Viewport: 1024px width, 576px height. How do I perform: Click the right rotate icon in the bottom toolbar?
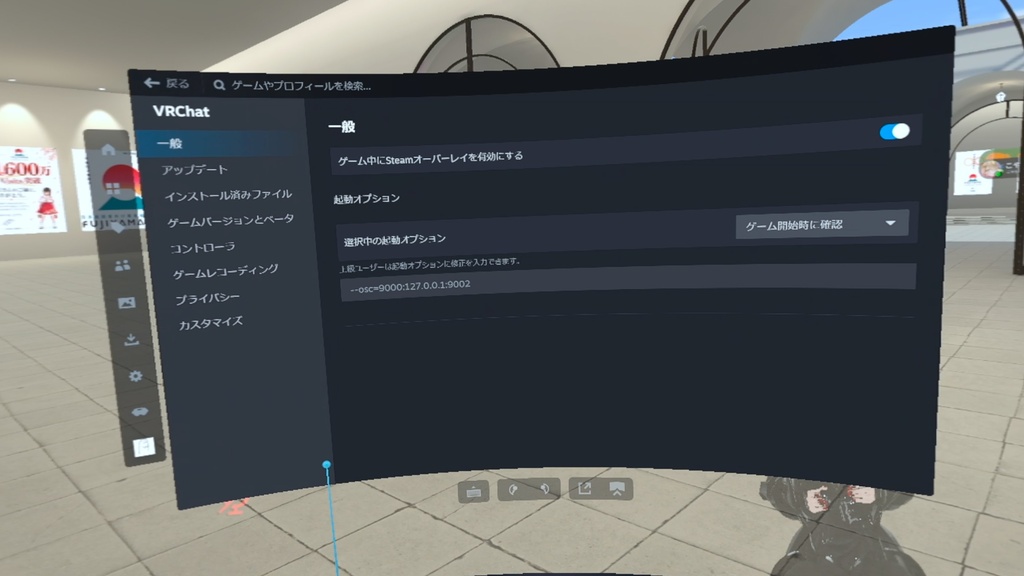(x=544, y=489)
